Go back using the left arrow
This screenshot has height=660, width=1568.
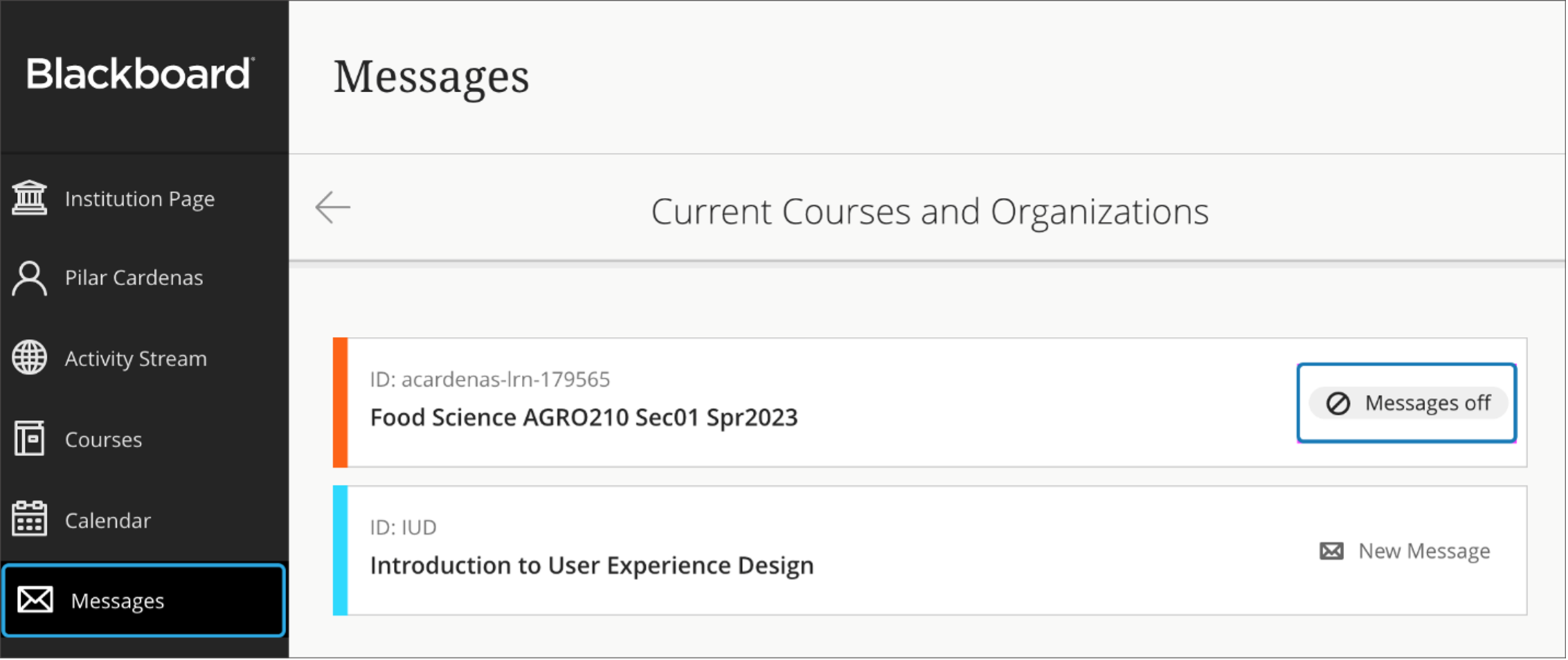click(333, 208)
